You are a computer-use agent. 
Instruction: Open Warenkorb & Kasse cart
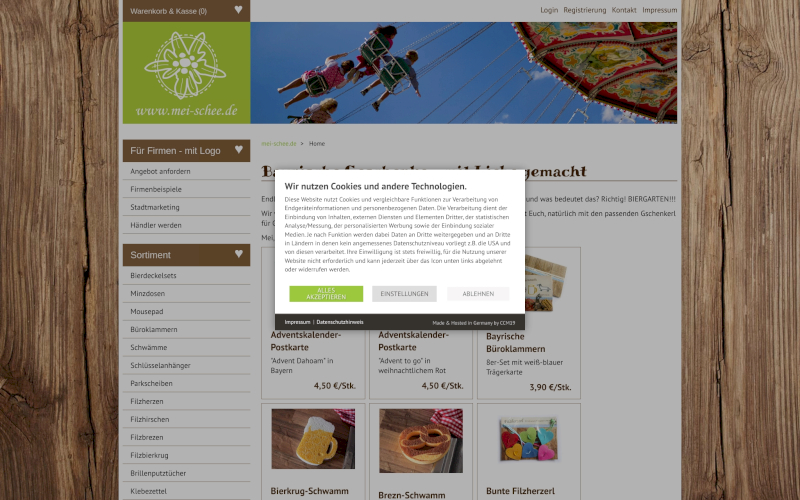pyautogui.click(x=168, y=11)
